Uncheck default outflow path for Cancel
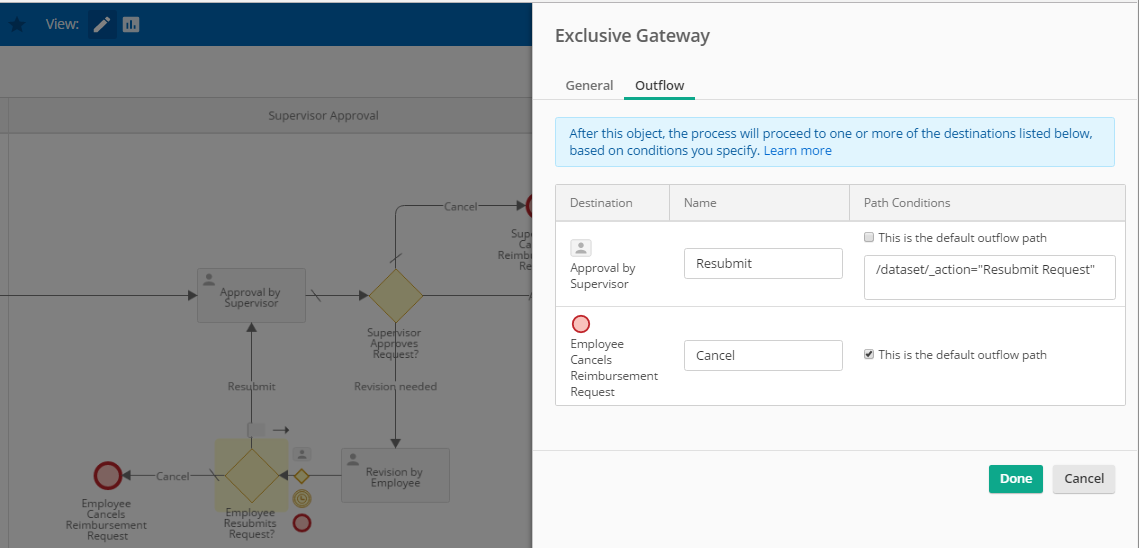This screenshot has height=548, width=1139. tap(869, 355)
